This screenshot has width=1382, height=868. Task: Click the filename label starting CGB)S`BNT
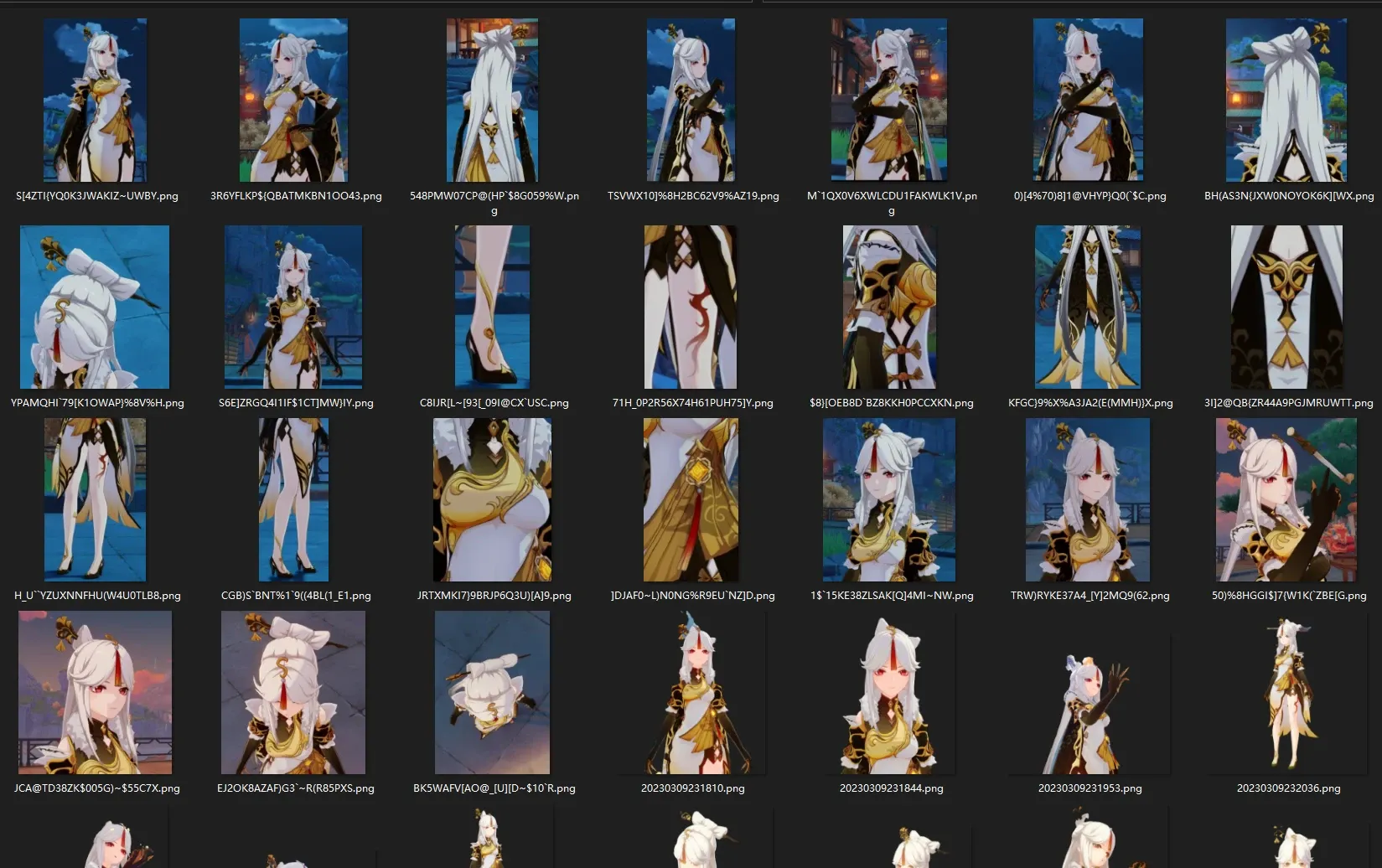pos(296,596)
